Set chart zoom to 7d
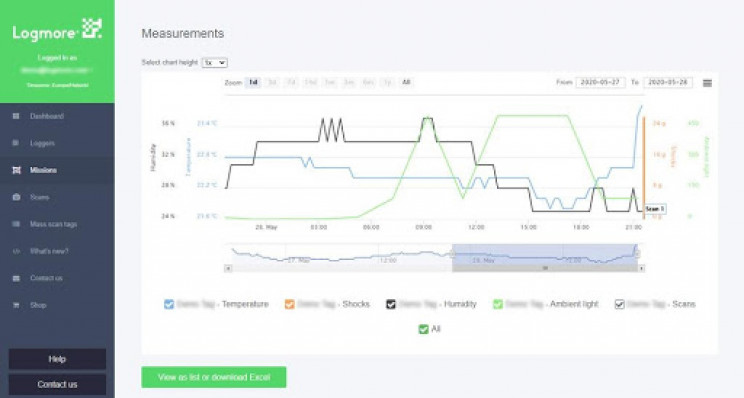744x398 pixels. click(x=291, y=83)
